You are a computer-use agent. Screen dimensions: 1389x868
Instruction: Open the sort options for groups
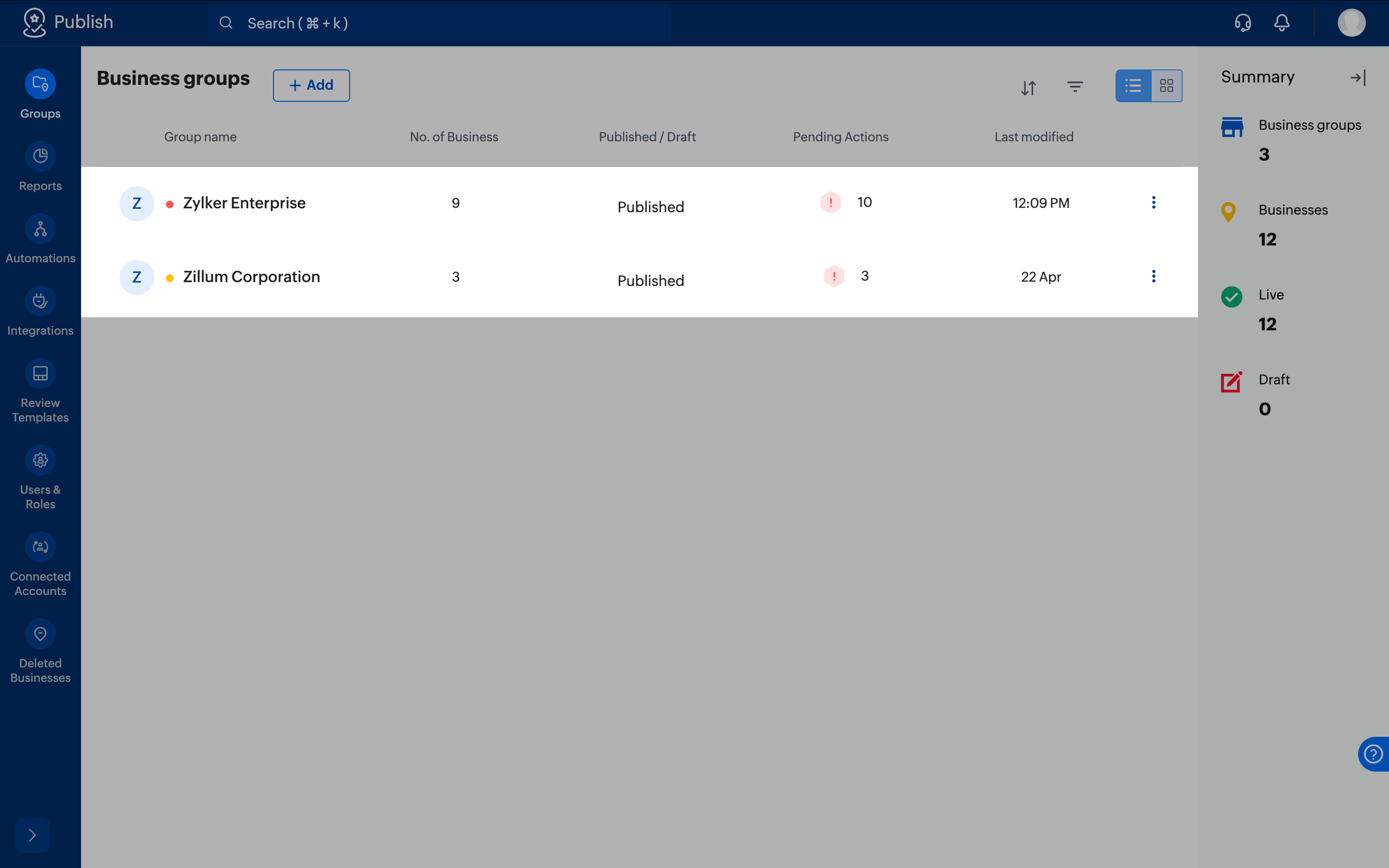pyautogui.click(x=1029, y=87)
